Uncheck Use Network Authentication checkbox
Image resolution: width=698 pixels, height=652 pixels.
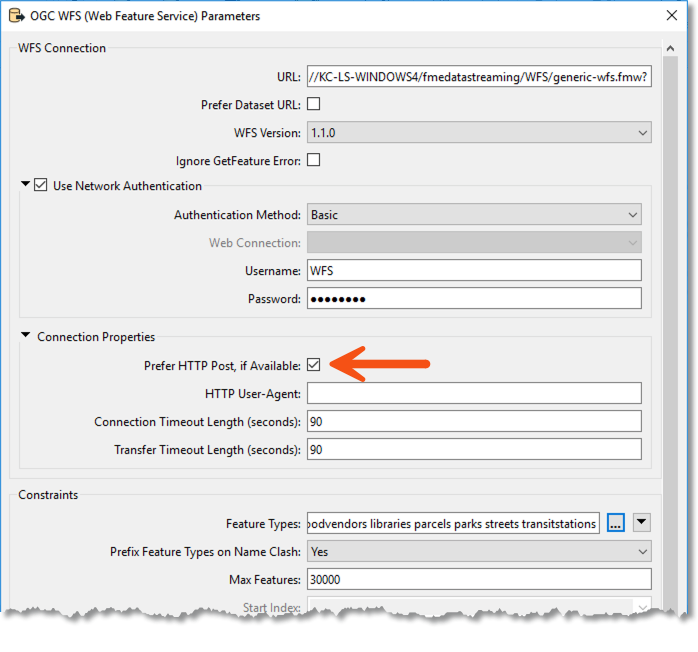tap(41, 186)
